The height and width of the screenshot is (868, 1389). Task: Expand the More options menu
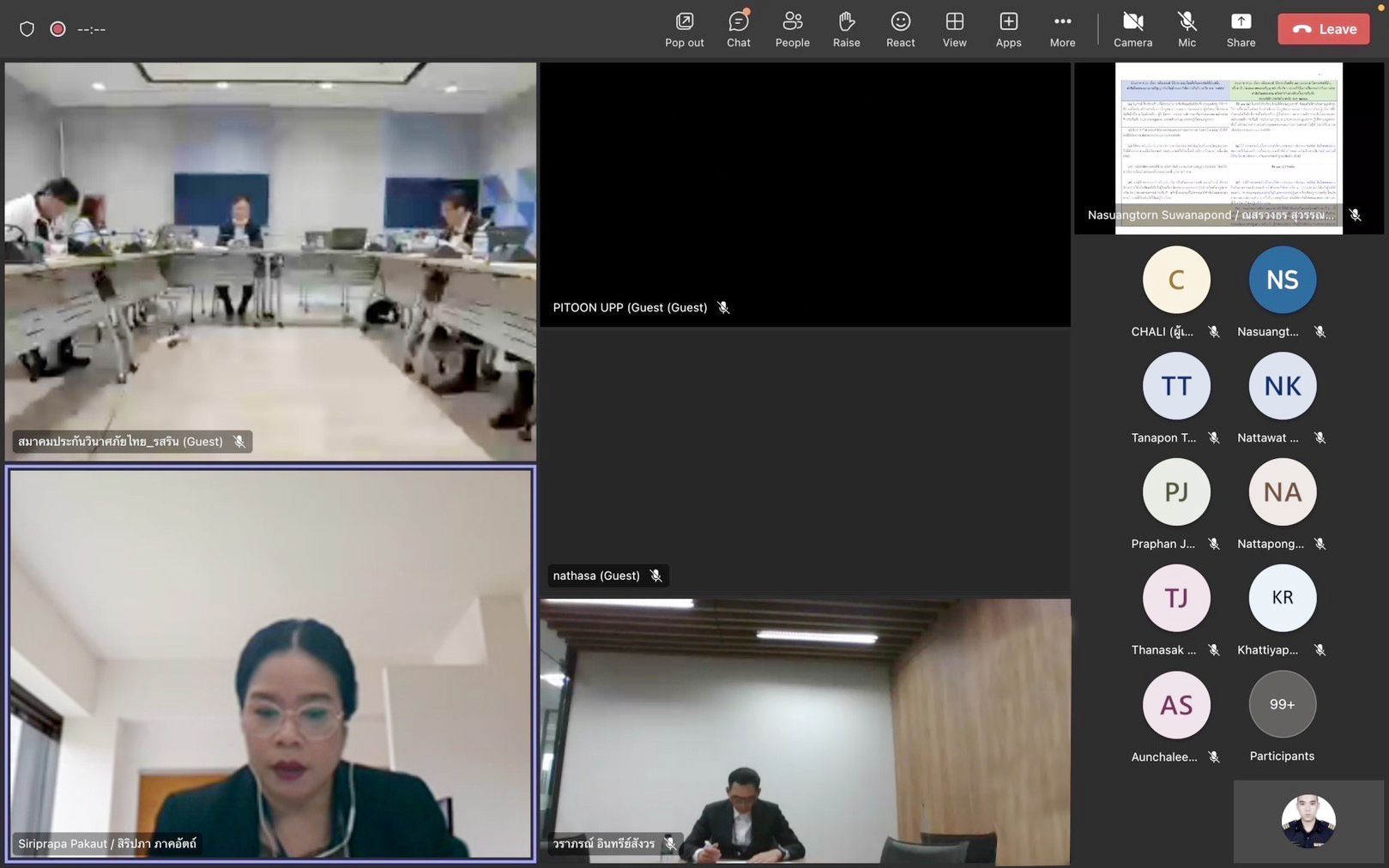1062,29
